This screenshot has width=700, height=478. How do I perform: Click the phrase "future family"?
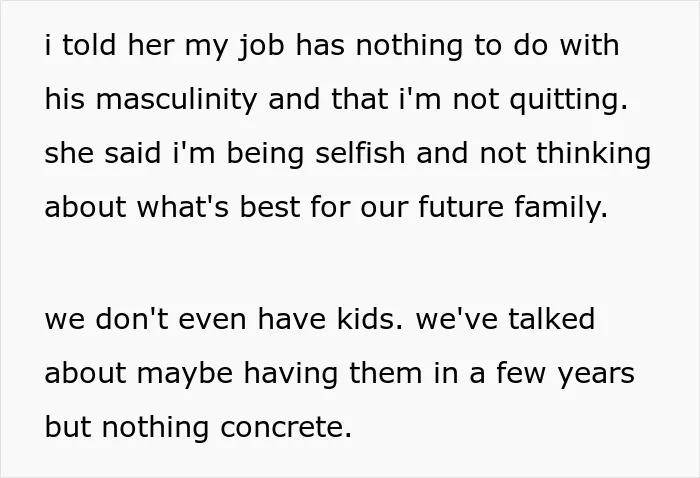[513, 207]
